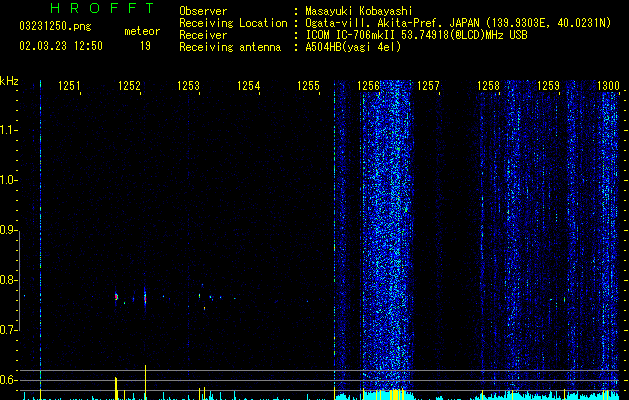The image size is (629, 400).
Task: Click the 1254 time marker
Action: point(249,85)
